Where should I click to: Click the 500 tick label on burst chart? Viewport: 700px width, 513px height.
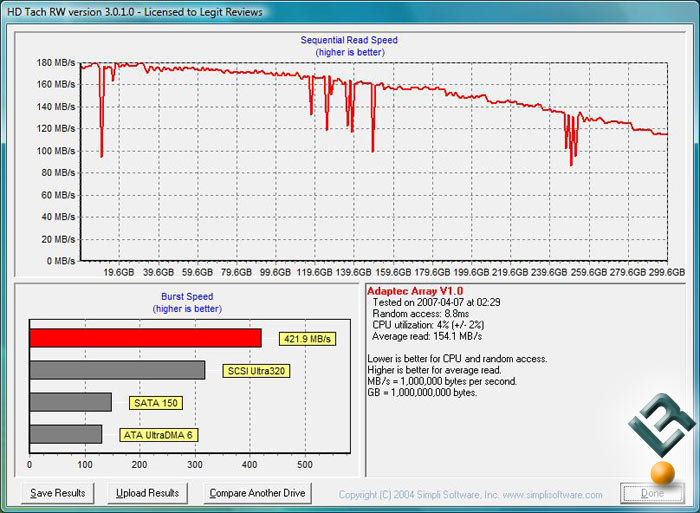click(305, 465)
